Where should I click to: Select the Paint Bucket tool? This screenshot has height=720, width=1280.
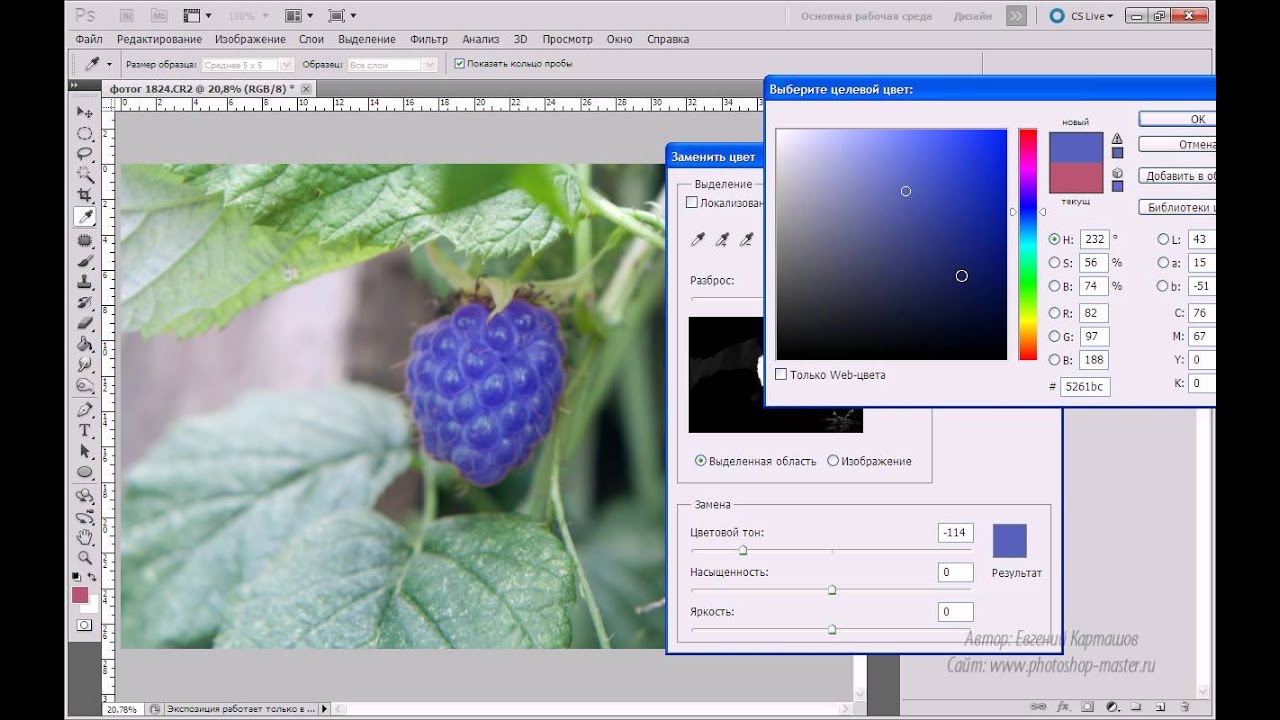85,343
